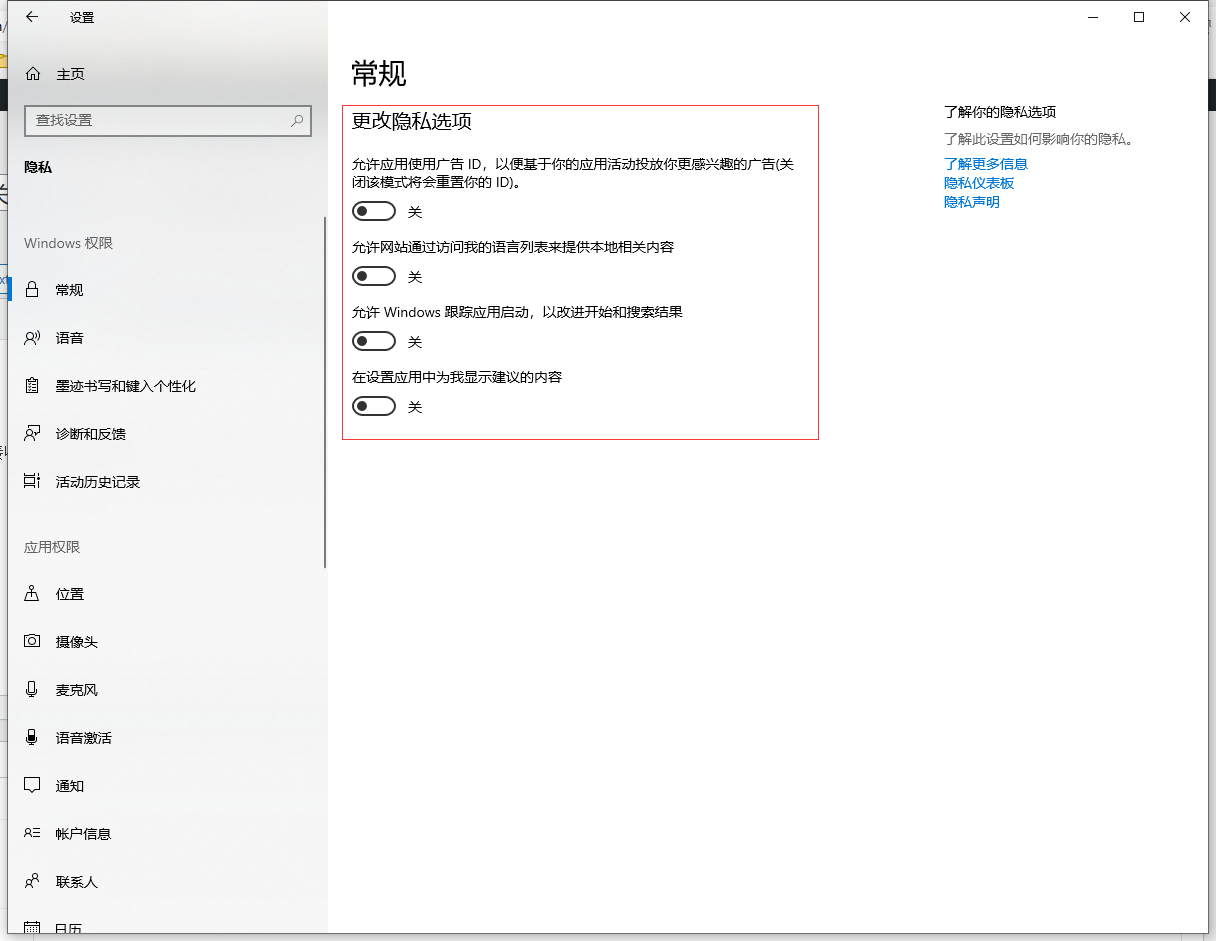Click the Home (主页) house icon
Image resolution: width=1216 pixels, height=941 pixels.
tap(33, 74)
